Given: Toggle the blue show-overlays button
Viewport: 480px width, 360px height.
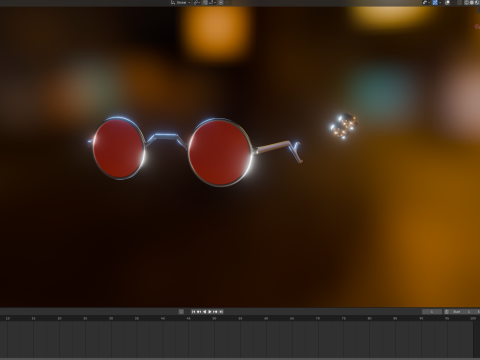Looking at the screenshot, I should [x=435, y=2].
